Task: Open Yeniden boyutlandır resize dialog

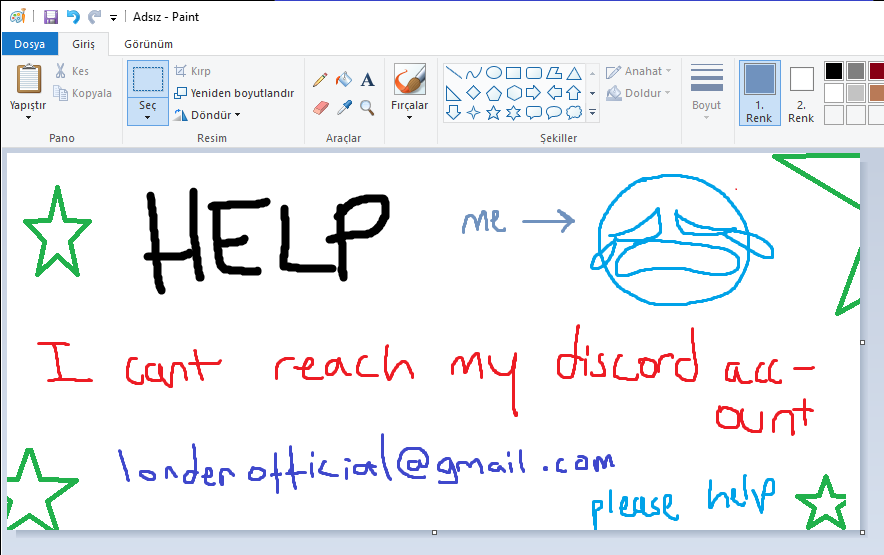Action: [x=234, y=93]
